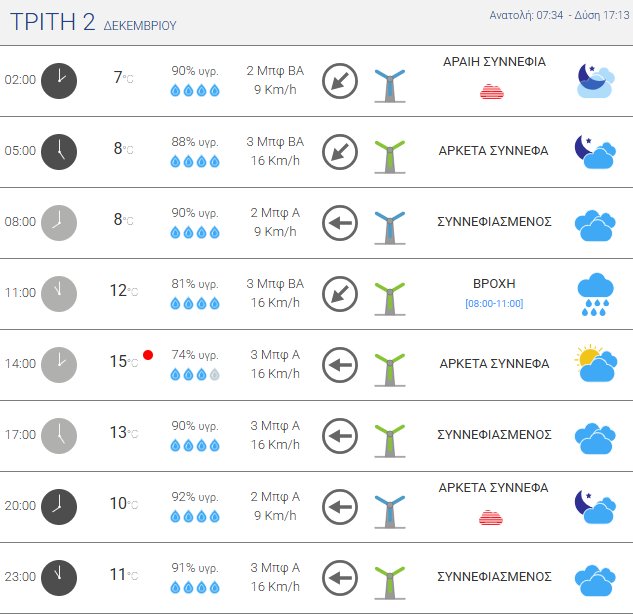The image size is (633, 614).
Task: Click the humidity droplets at 17:00
Action: 194,445
